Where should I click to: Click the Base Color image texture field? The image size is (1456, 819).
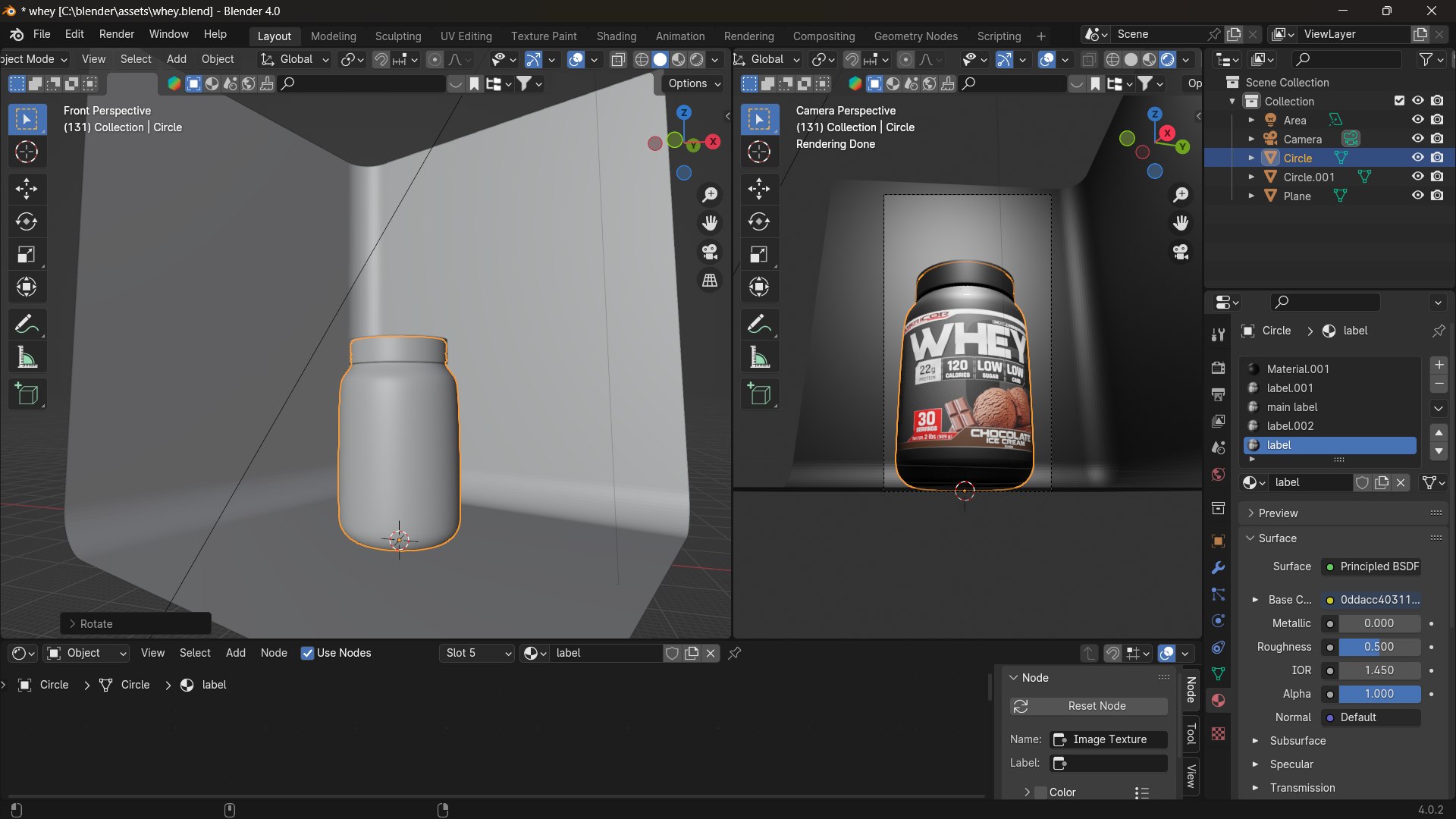point(1371,600)
